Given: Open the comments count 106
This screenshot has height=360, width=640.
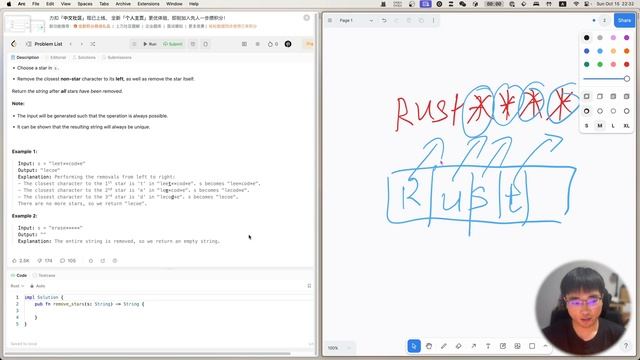Looking at the screenshot, I should click(68, 260).
